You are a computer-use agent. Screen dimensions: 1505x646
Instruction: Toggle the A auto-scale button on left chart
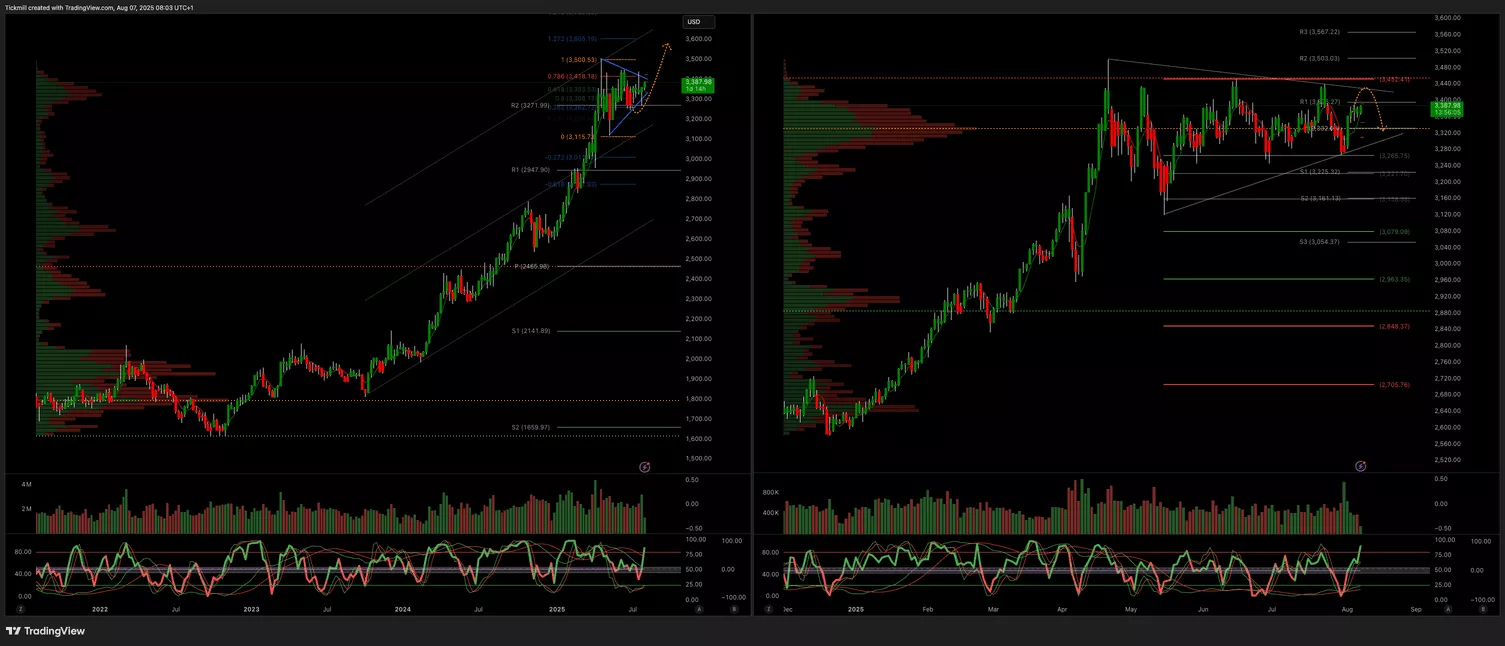699,608
